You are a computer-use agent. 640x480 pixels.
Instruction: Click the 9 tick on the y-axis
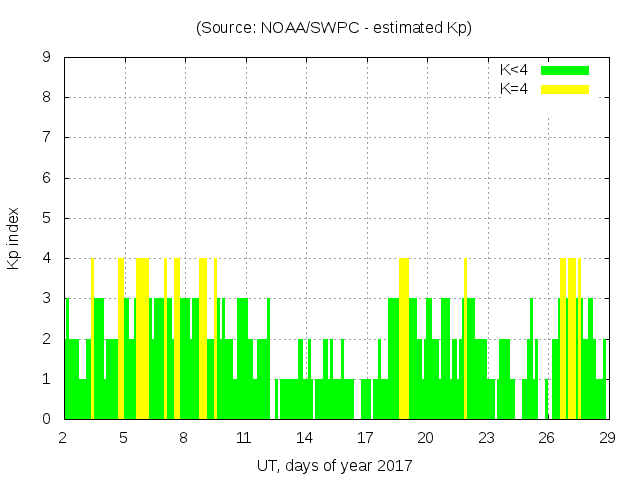pos(46,58)
